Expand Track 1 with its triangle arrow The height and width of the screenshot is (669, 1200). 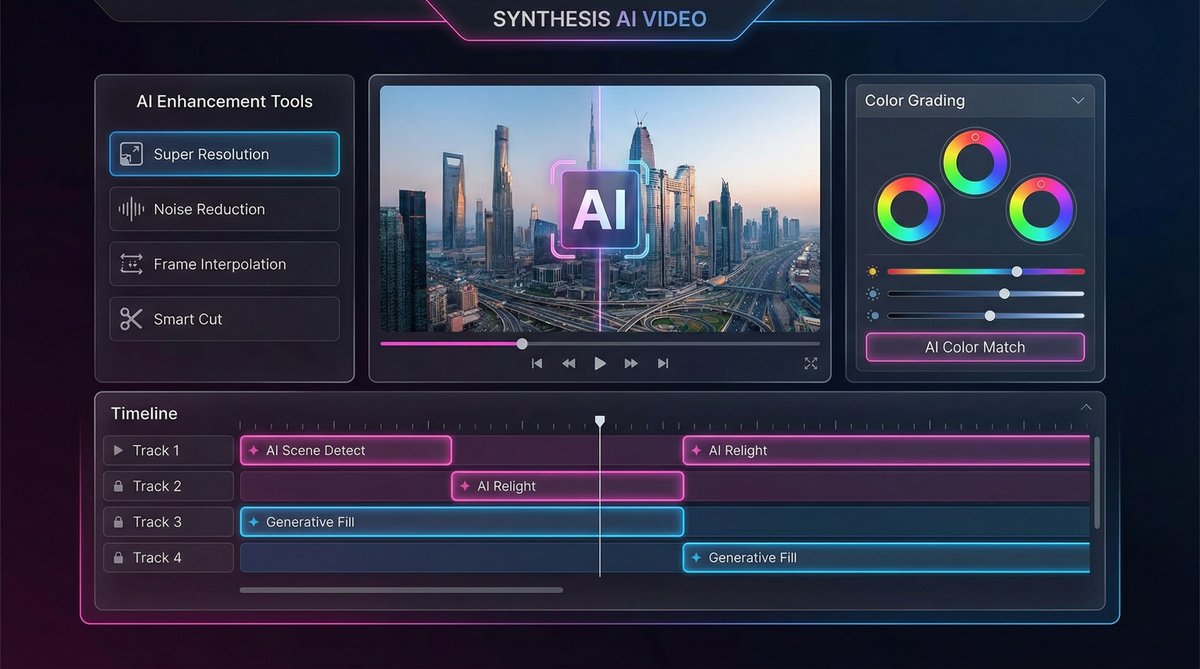119,451
